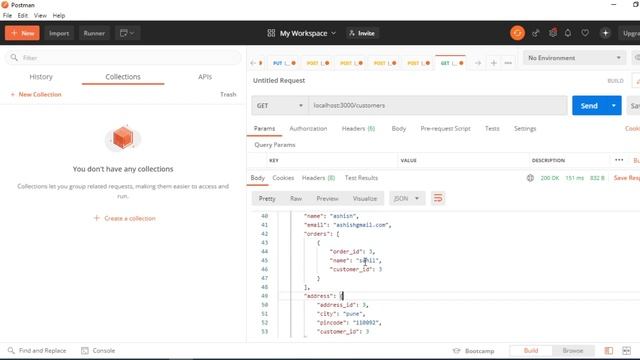Click the two-pane view layout icon

click(x=608, y=351)
